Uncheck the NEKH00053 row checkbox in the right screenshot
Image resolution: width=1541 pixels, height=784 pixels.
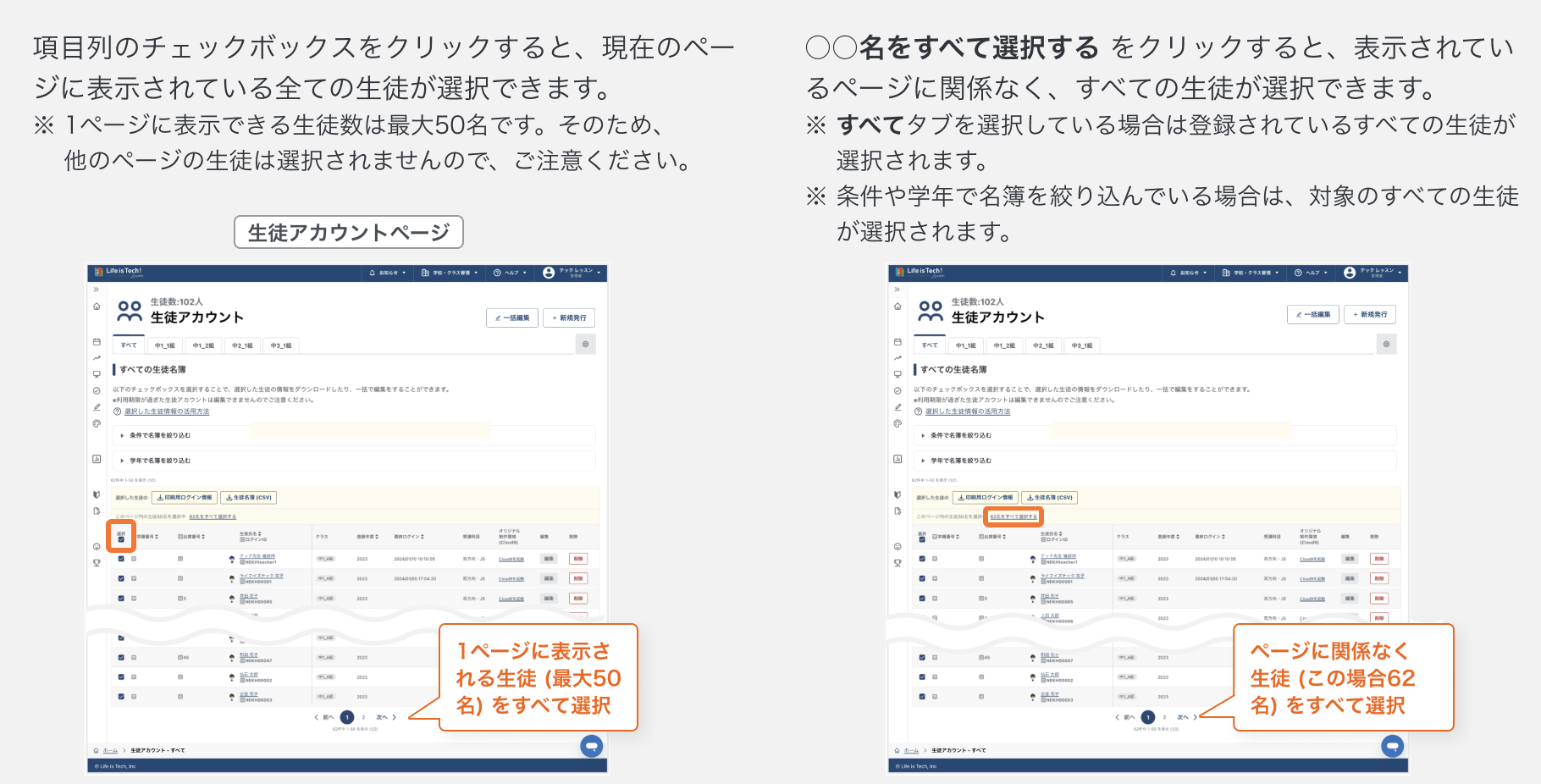[922, 697]
